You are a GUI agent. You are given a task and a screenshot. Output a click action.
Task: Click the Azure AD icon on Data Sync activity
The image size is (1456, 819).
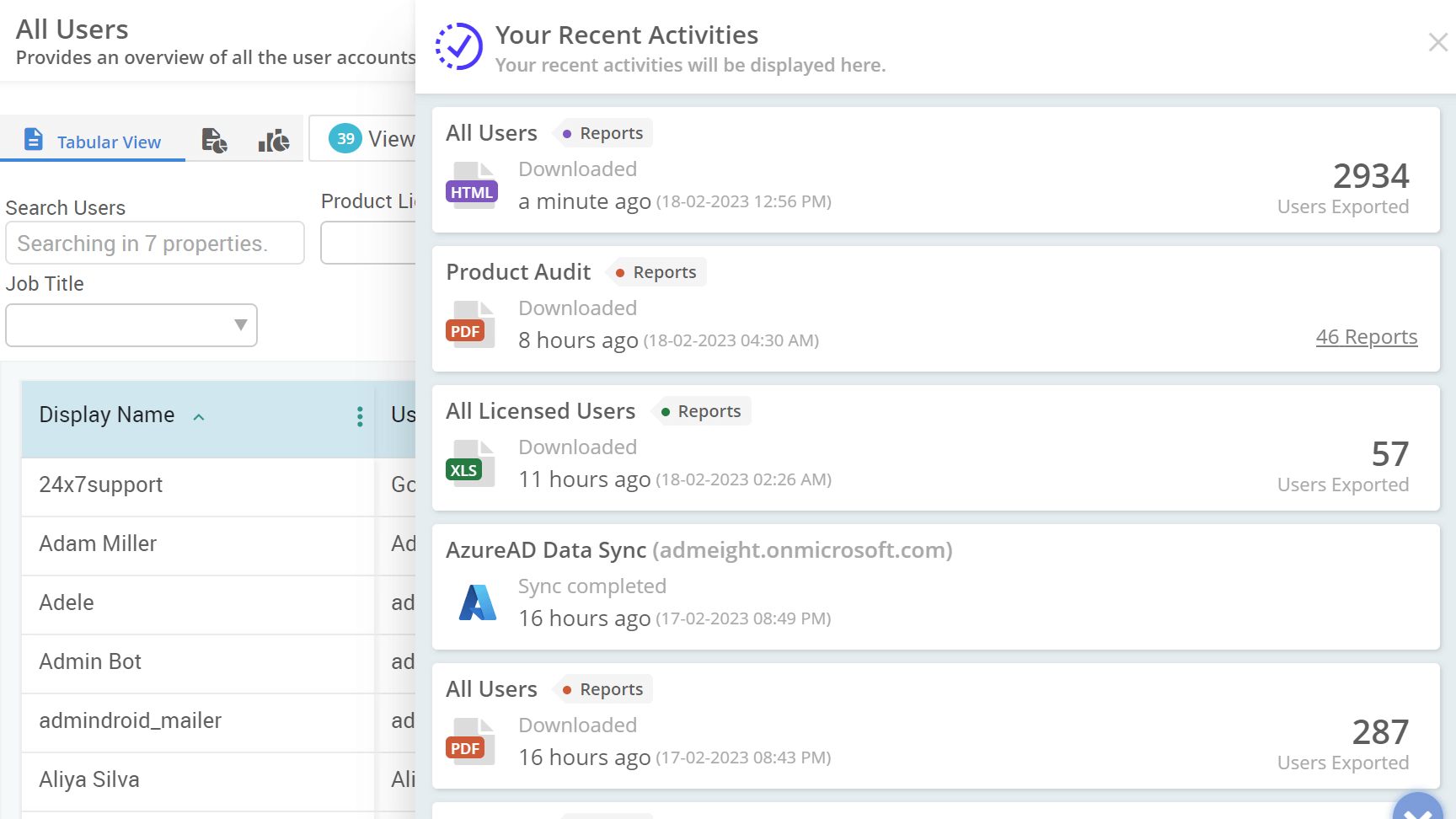point(478,602)
